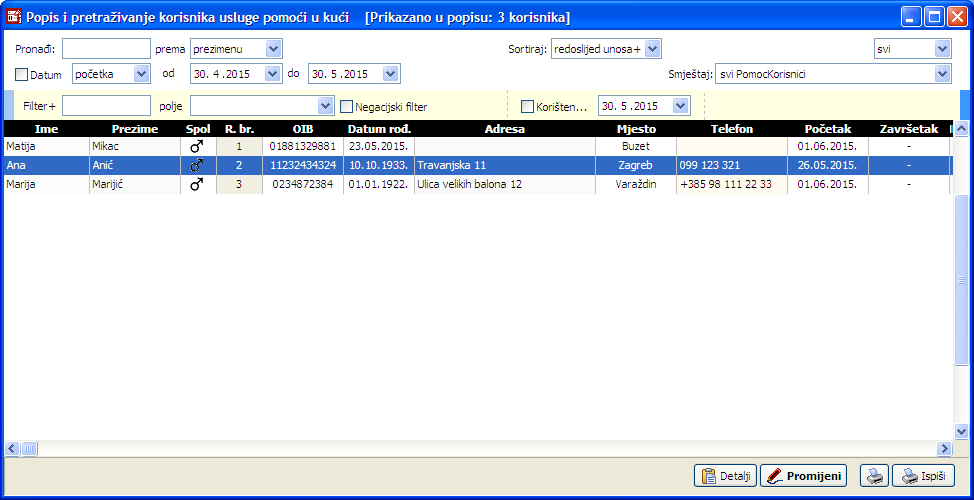
Task: Click the gender symbol in Ana Anić's row
Action: coord(197,166)
